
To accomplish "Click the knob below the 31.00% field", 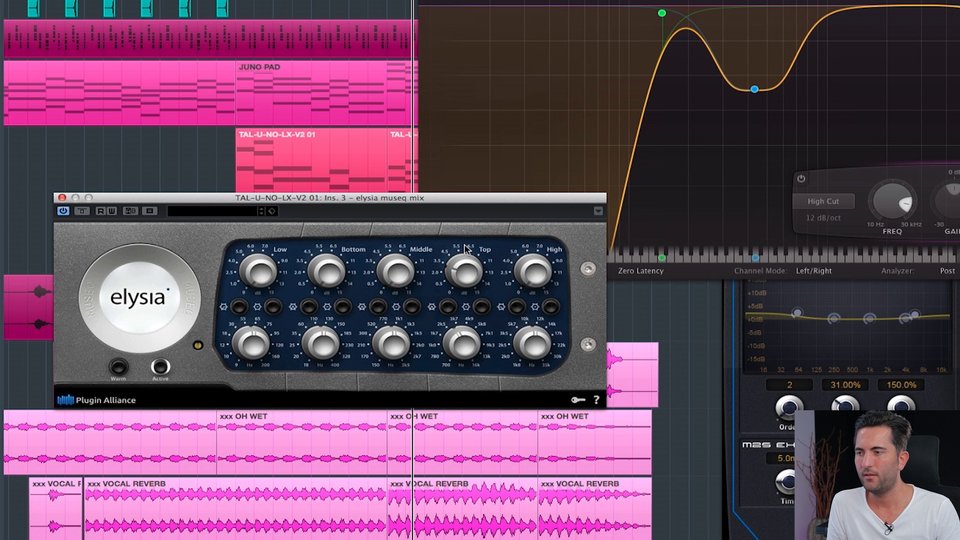I will coord(845,403).
